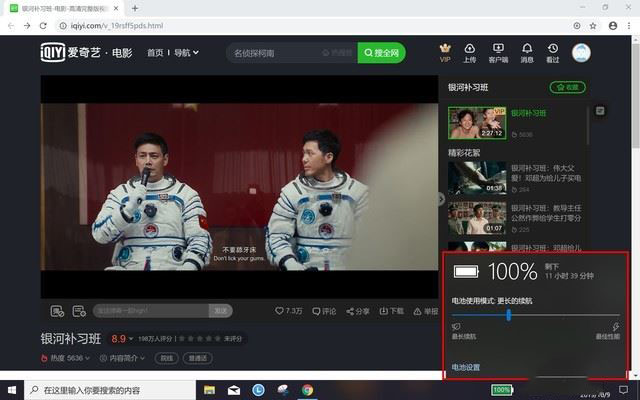The height and width of the screenshot is (400, 640).
Task: Select the 银河补习班 browser tab
Action: pos(64,8)
